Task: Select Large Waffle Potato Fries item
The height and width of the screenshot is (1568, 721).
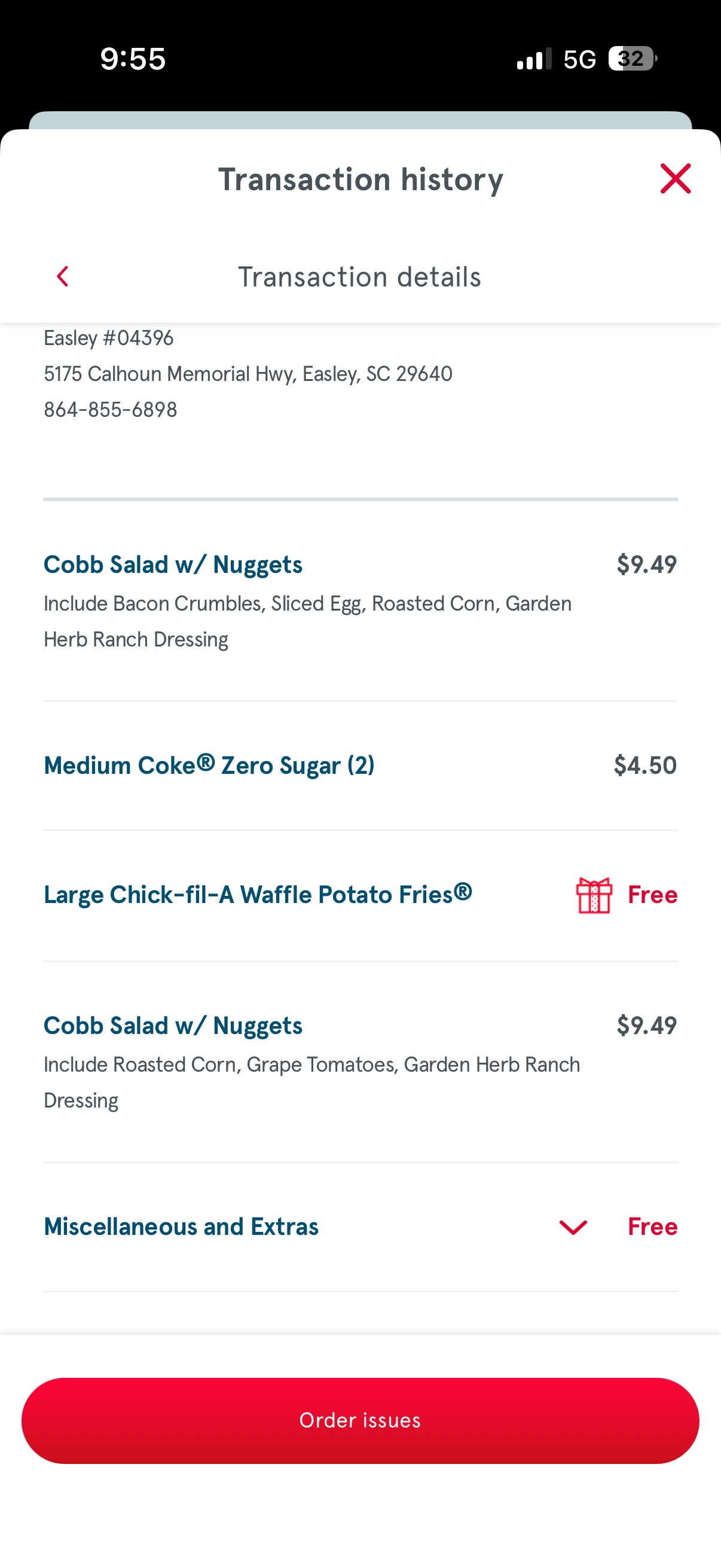Action: pos(257,895)
